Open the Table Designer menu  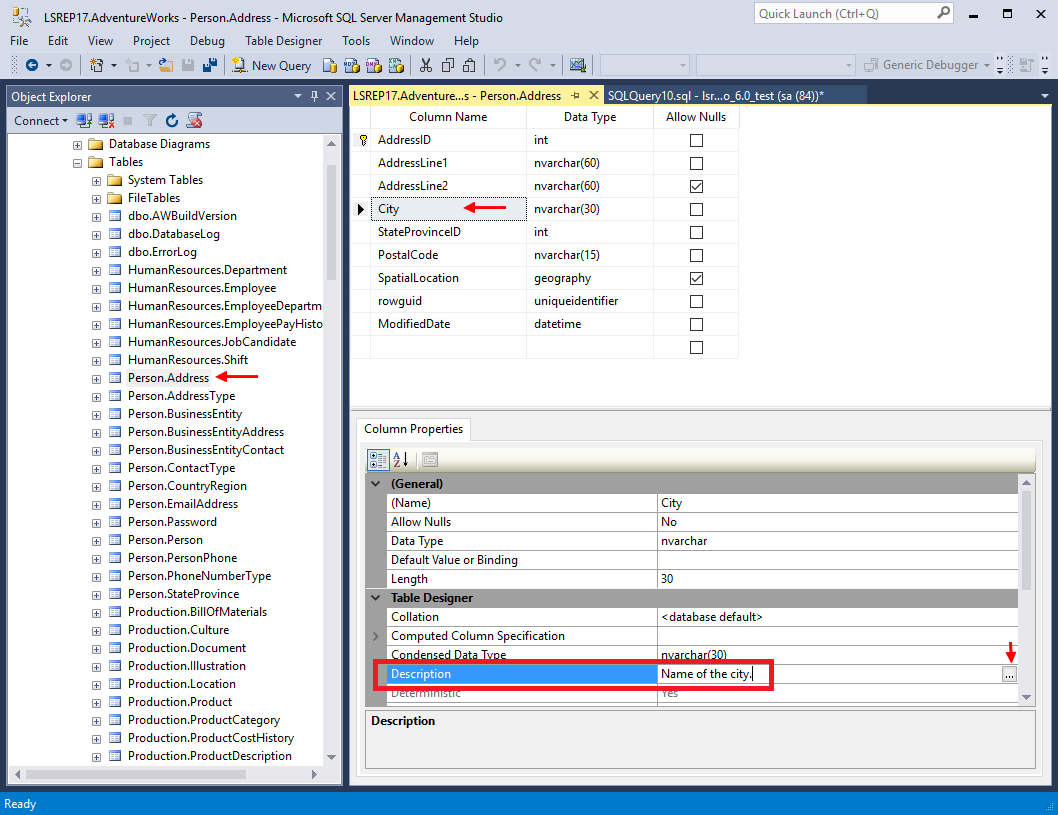point(285,41)
